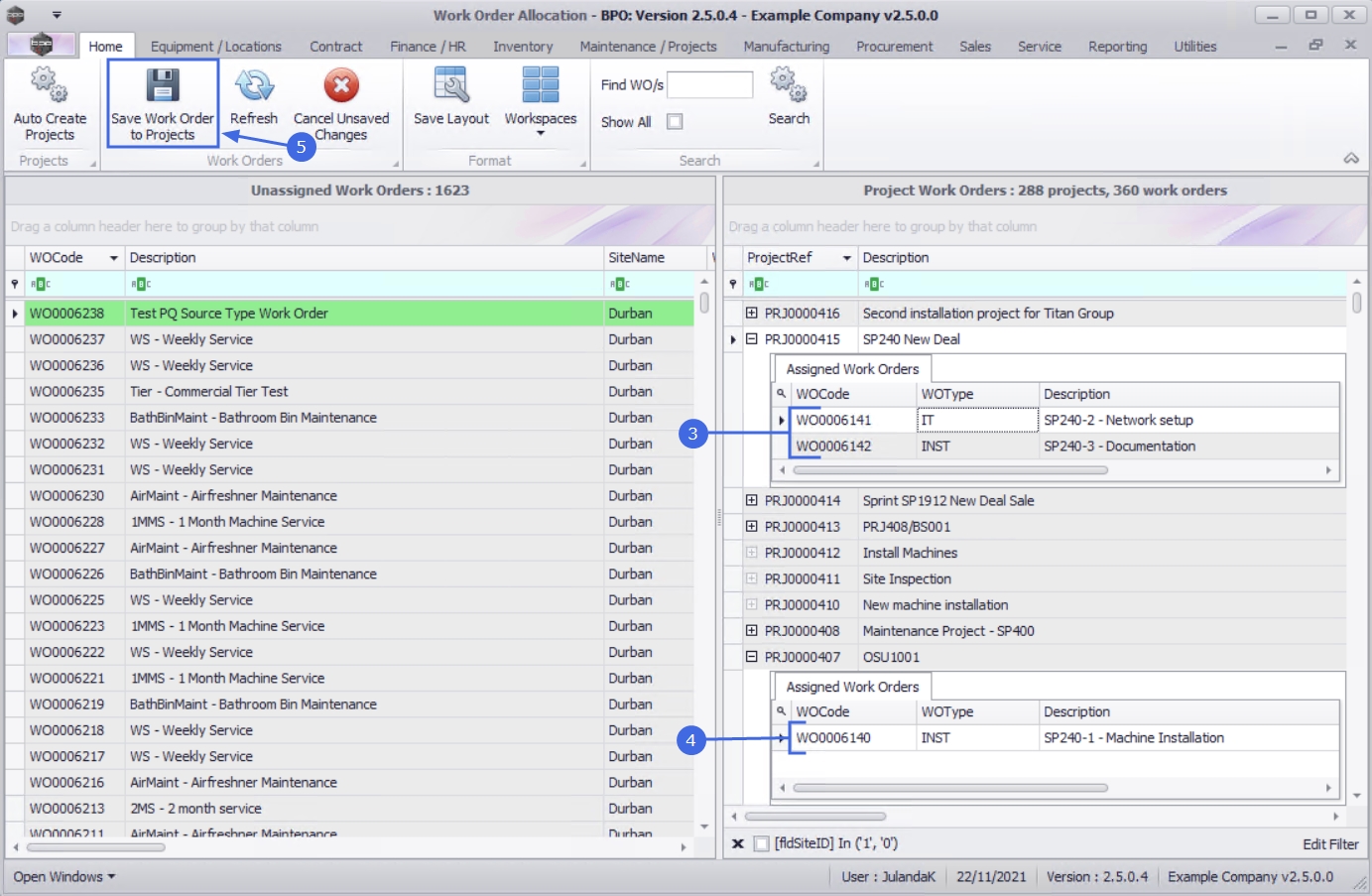The height and width of the screenshot is (896, 1372).
Task: Expand project PRJ0000416
Action: pyautogui.click(x=751, y=313)
